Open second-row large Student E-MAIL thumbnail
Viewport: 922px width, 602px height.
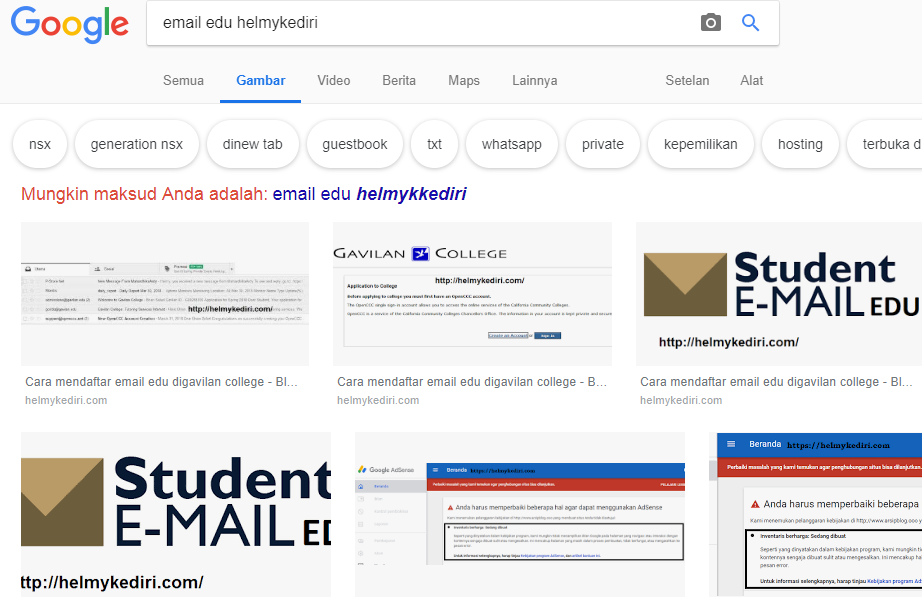pyautogui.click(x=176, y=514)
